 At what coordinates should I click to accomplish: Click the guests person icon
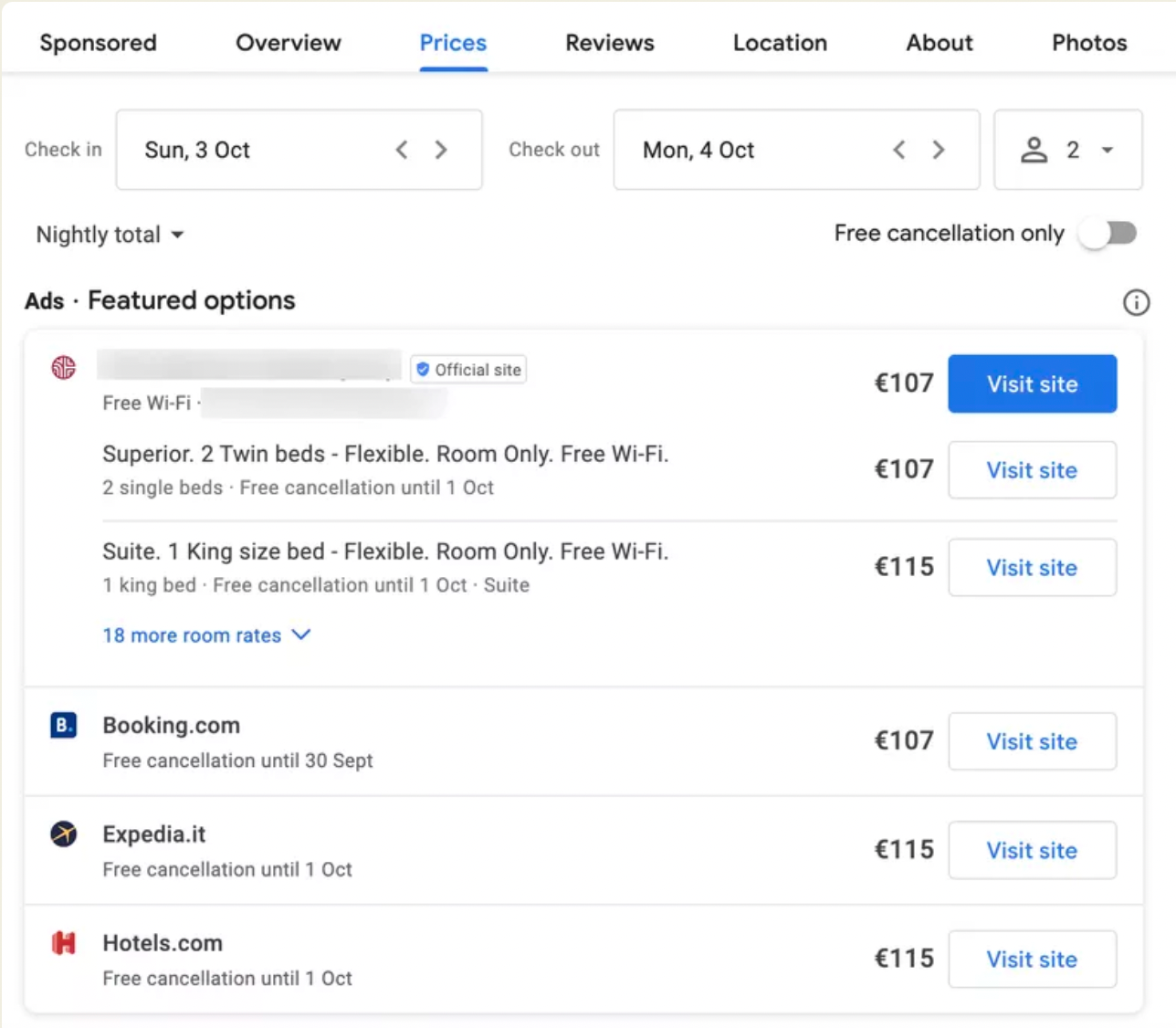click(1034, 150)
